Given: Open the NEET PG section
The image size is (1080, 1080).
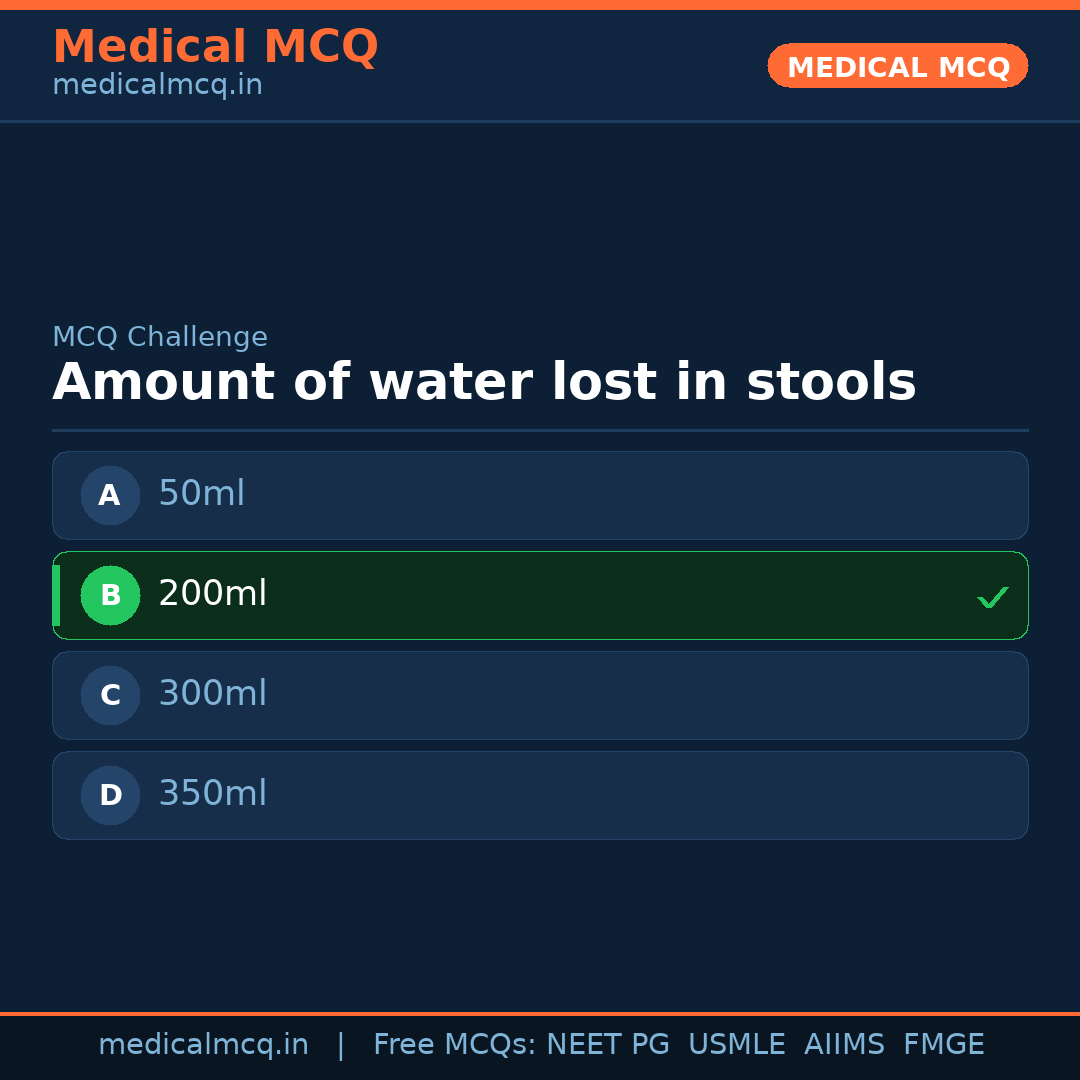Looking at the screenshot, I should (607, 1043).
